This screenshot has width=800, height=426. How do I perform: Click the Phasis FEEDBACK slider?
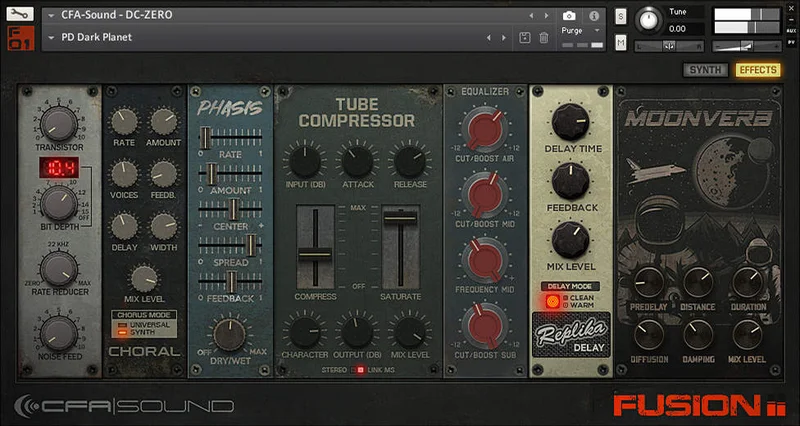(x=231, y=282)
